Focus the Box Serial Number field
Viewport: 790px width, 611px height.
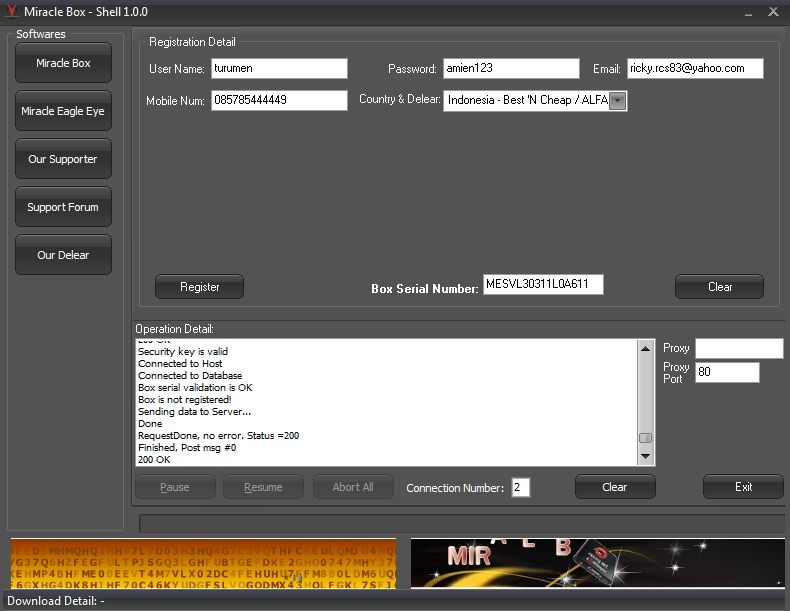(543, 284)
